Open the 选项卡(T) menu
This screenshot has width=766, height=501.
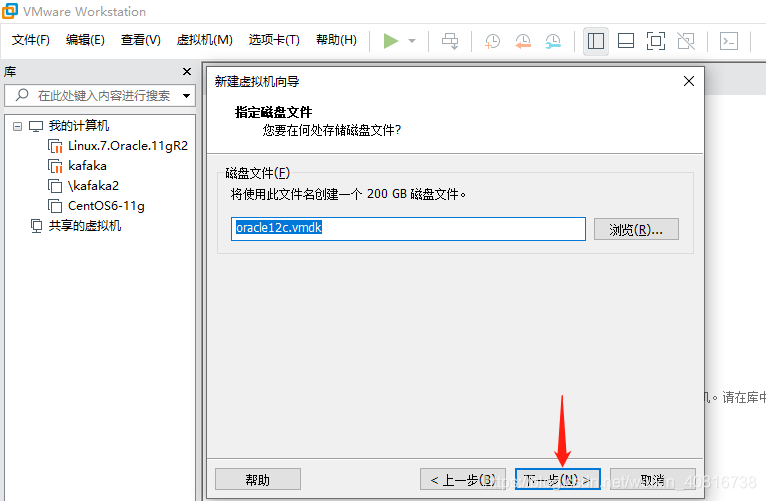coord(274,40)
